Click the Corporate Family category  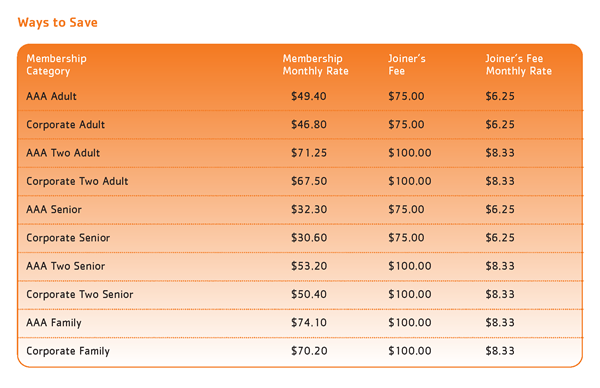[68, 351]
